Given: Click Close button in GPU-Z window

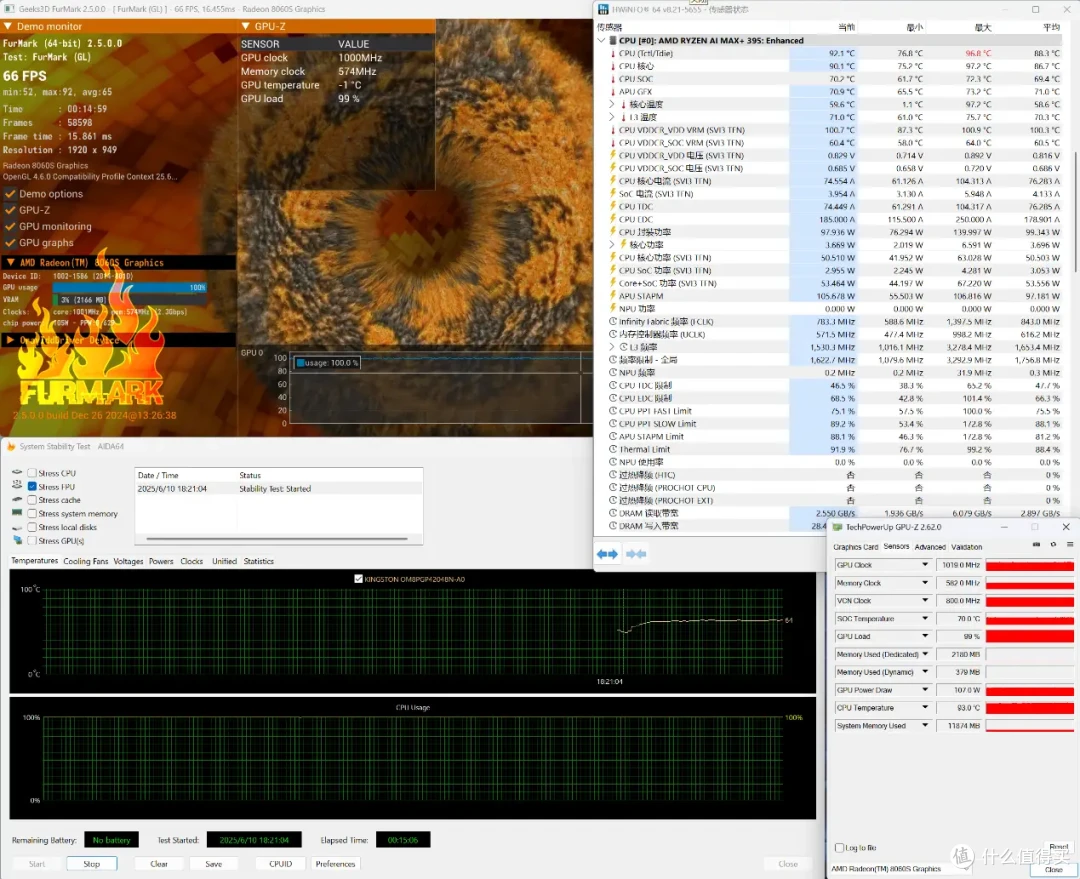Looking at the screenshot, I should [1053, 869].
